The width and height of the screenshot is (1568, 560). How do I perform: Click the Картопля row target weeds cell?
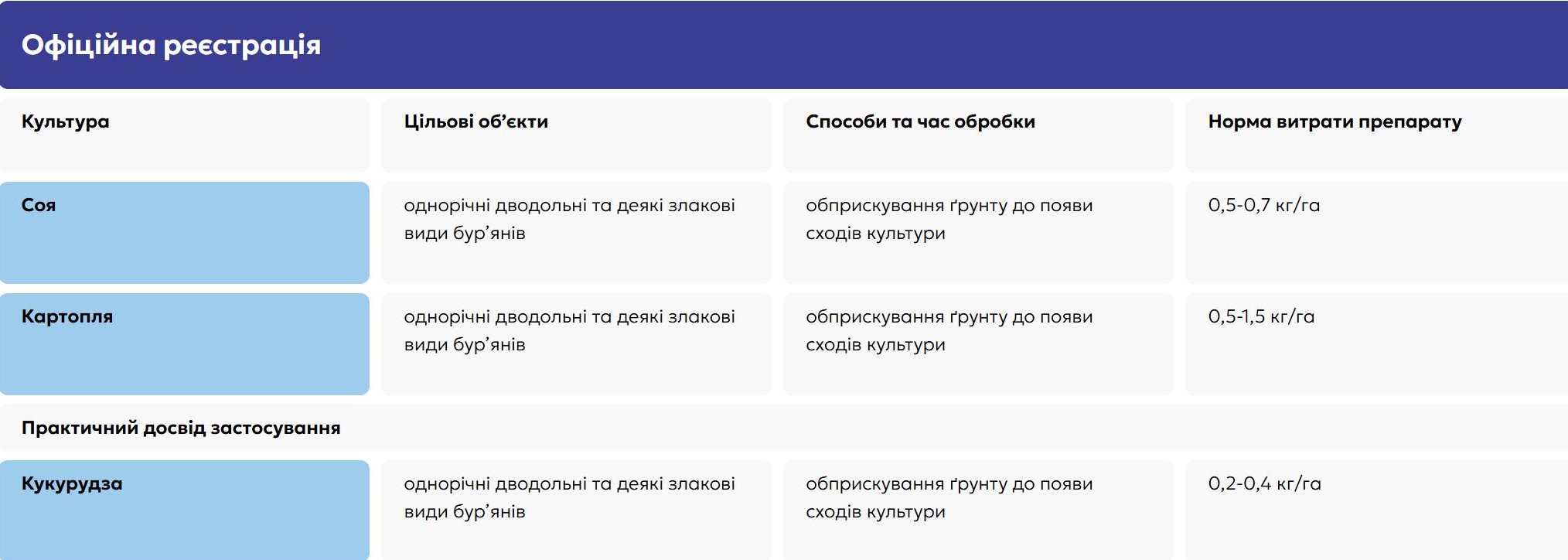pyautogui.click(x=576, y=344)
